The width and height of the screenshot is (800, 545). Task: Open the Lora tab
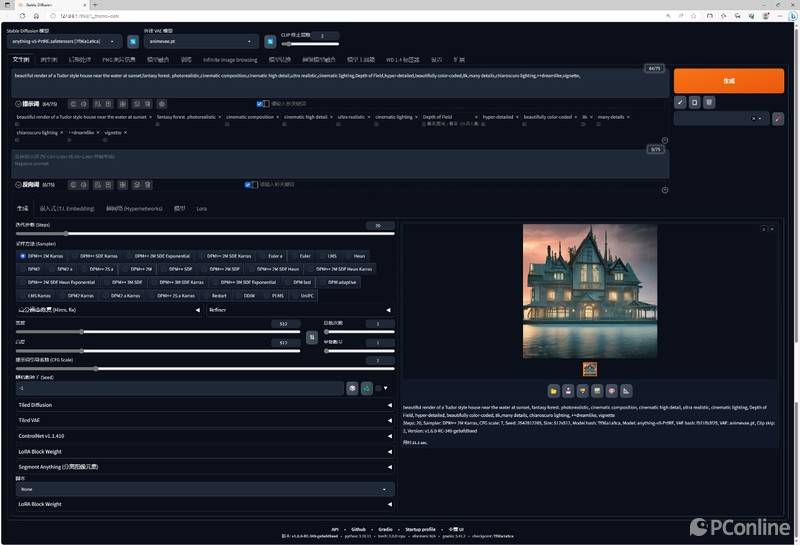click(x=202, y=208)
